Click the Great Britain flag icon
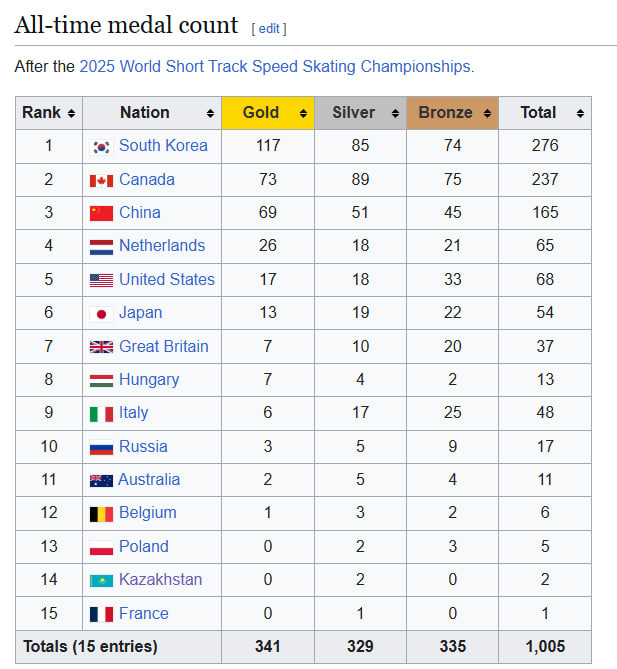Image resolution: width=617 pixels, height=669 pixels. pyautogui.click(x=101, y=347)
